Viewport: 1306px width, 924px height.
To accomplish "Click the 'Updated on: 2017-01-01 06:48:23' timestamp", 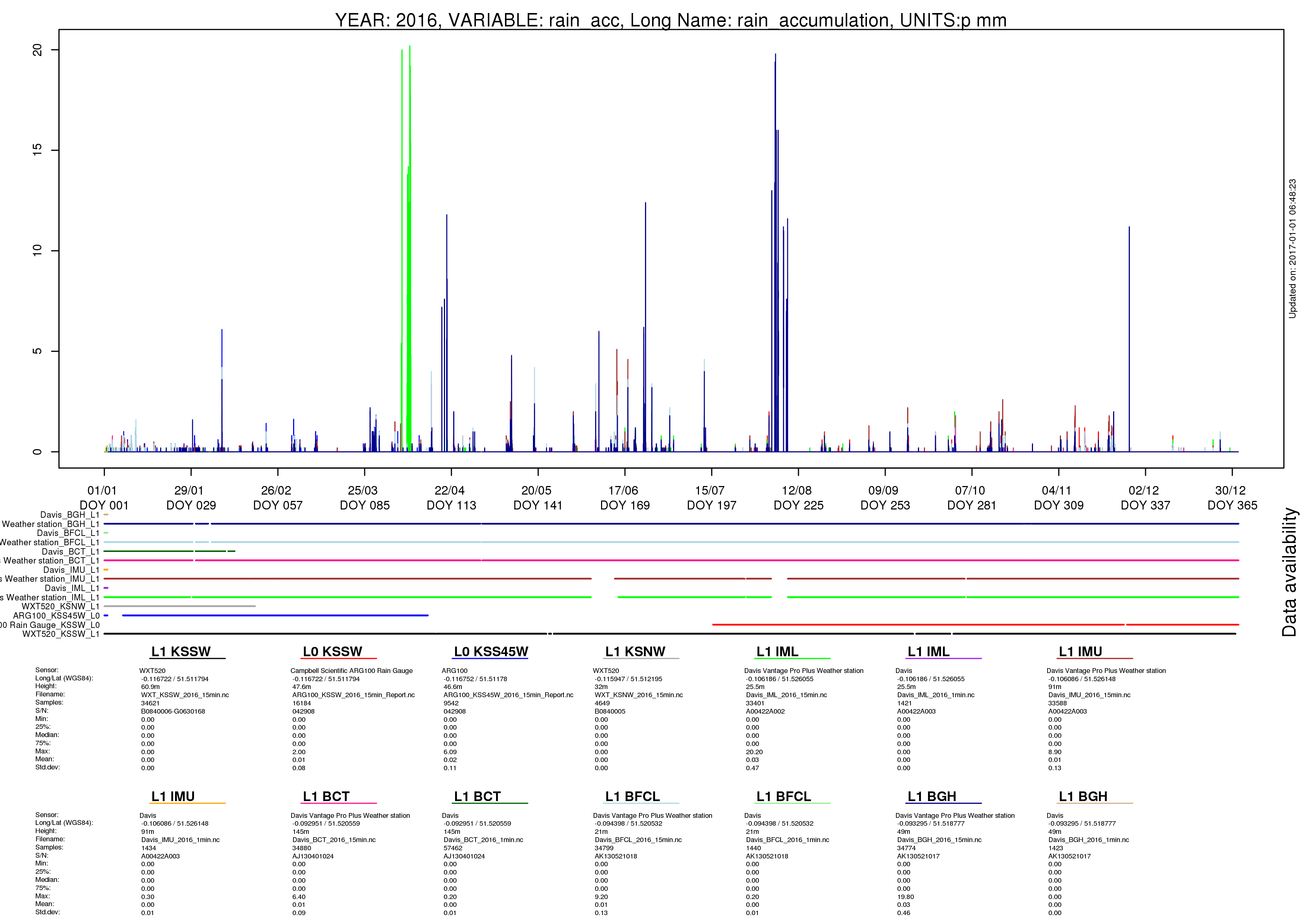I will click(x=1292, y=249).
